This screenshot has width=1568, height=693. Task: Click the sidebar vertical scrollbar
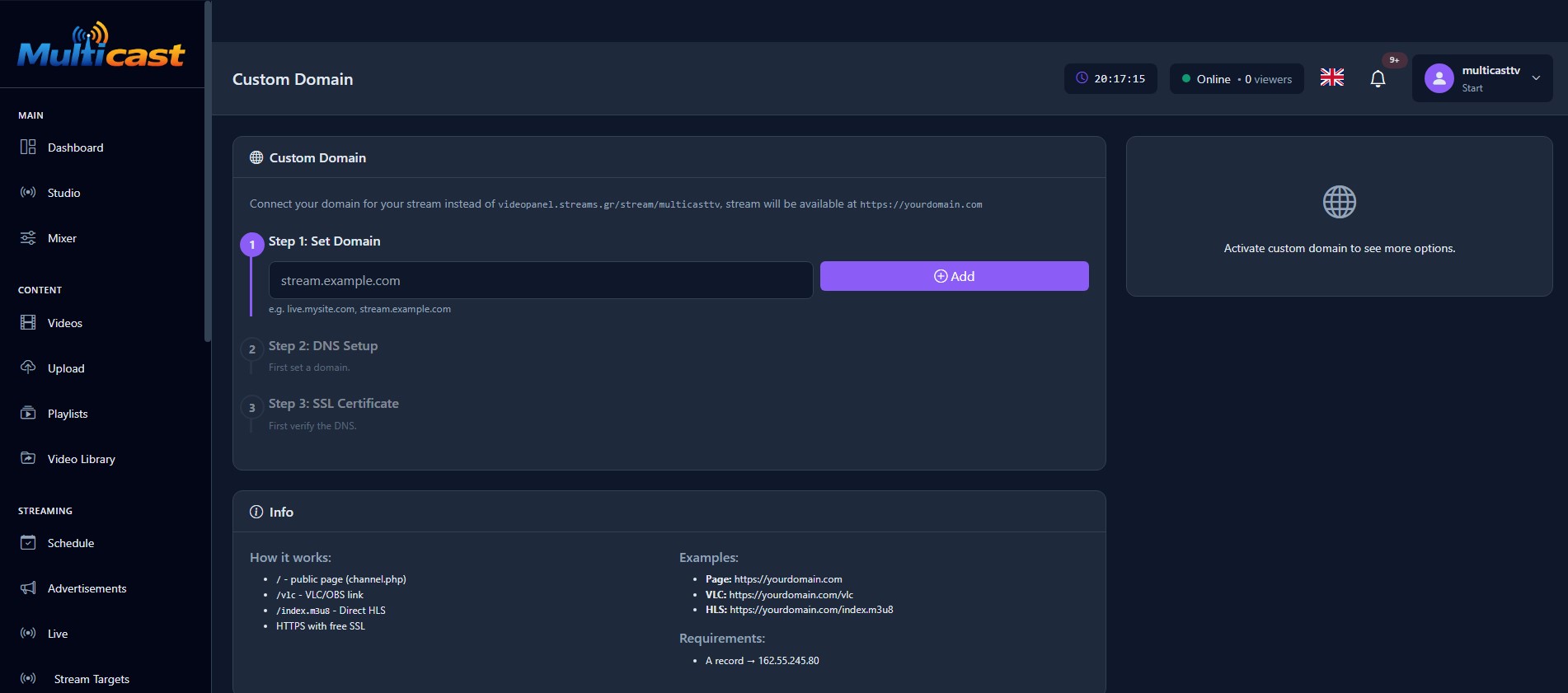(x=208, y=171)
